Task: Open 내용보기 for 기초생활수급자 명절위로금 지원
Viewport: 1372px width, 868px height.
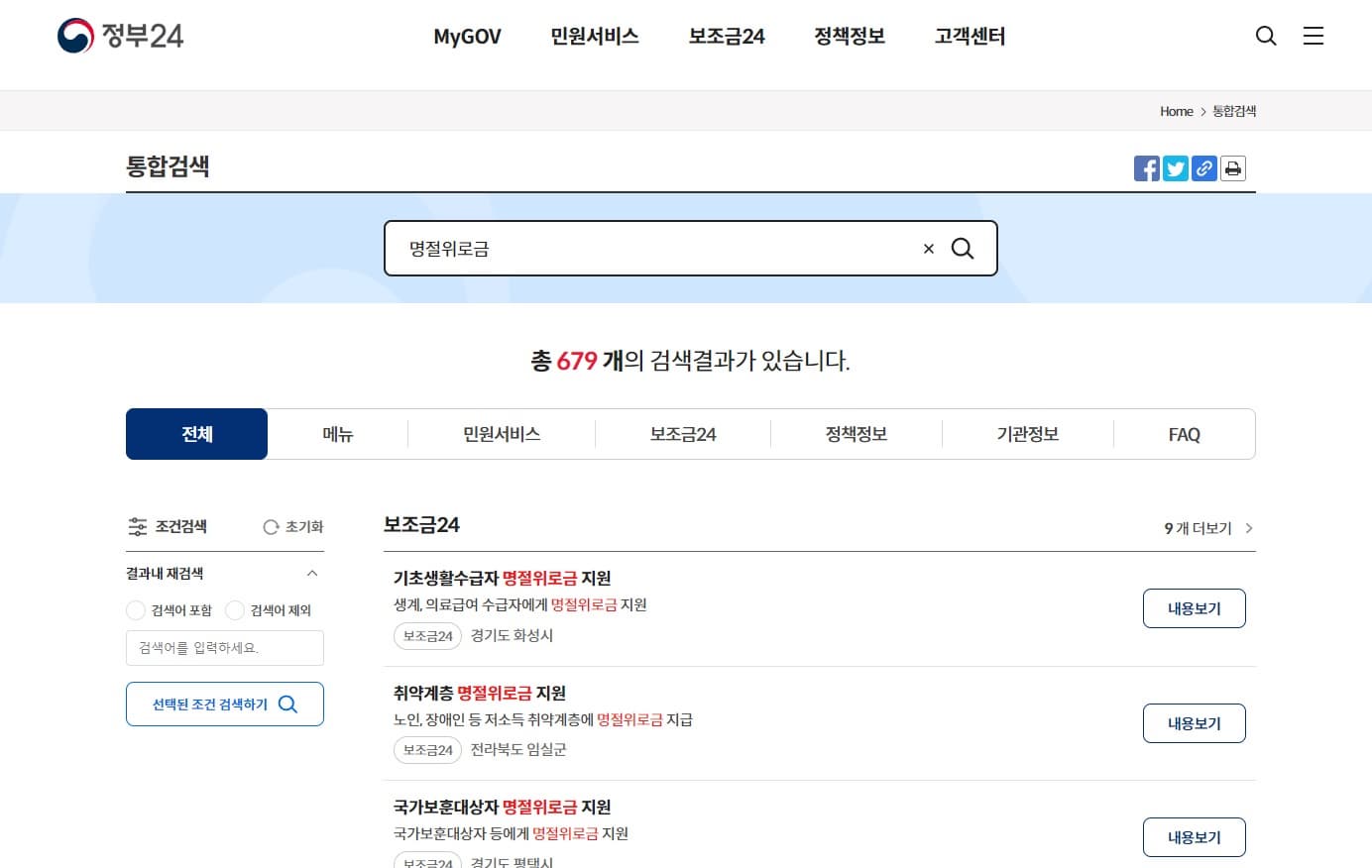Action: (x=1194, y=607)
